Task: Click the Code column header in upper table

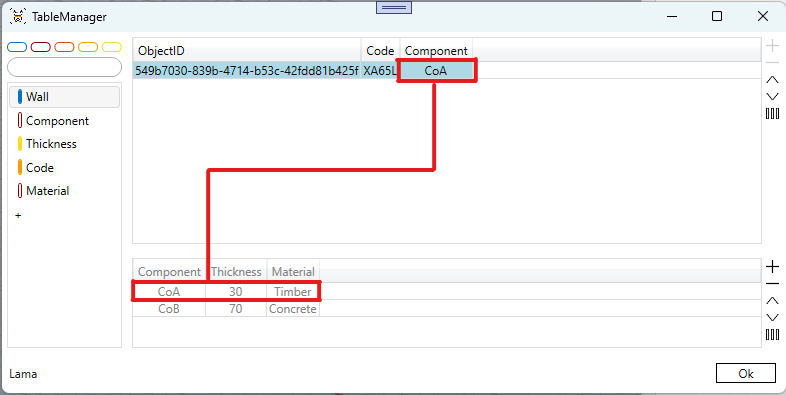Action: (x=380, y=51)
